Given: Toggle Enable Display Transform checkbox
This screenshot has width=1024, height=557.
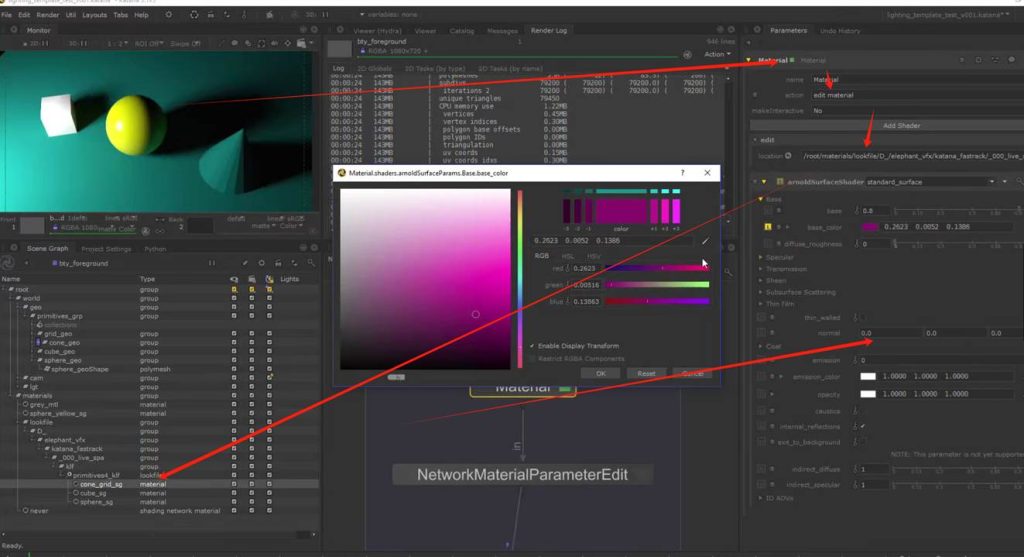Looking at the screenshot, I should click(x=532, y=345).
